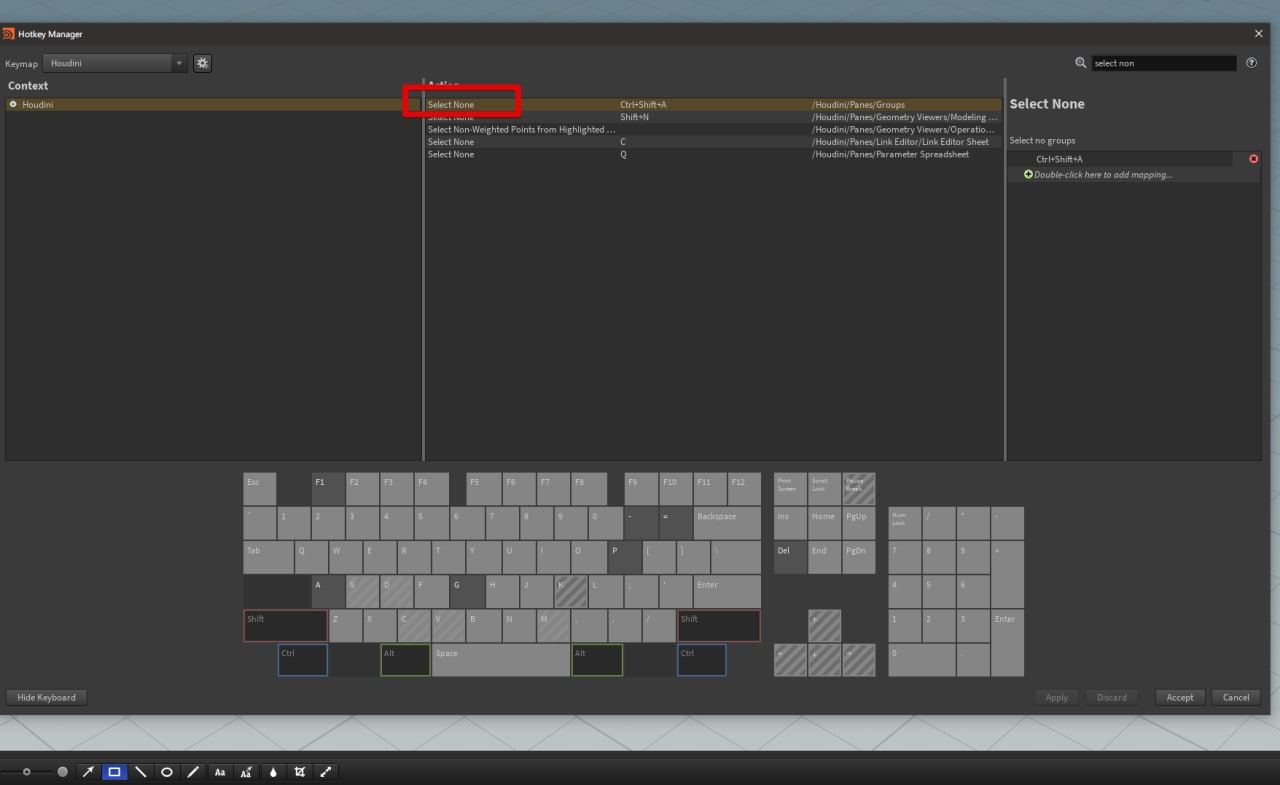Toggle the right Alt modifier key
This screenshot has width=1280, height=785.
pos(597,660)
